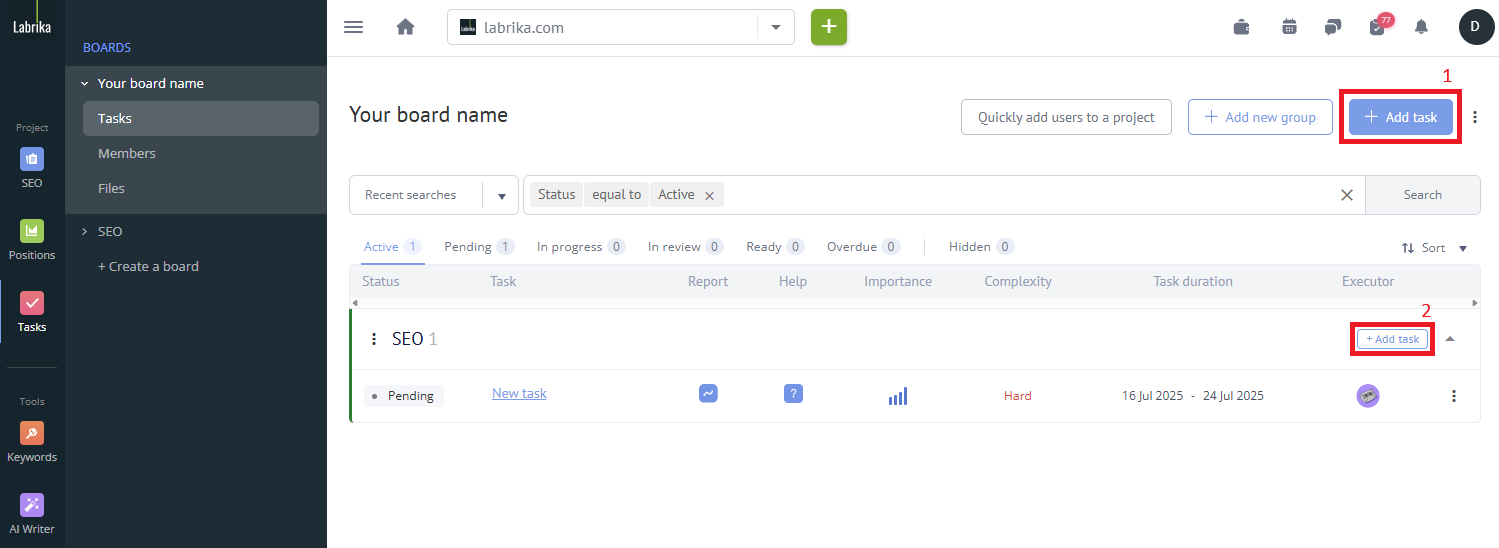Open the Report chart icon for New task
The height and width of the screenshot is (548, 1499).
pos(708,394)
